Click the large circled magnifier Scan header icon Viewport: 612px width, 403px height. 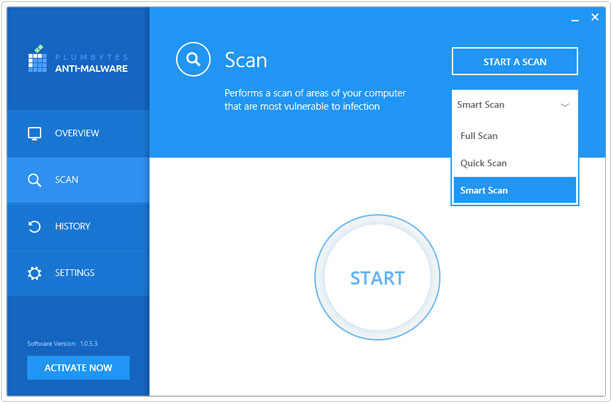(x=193, y=59)
